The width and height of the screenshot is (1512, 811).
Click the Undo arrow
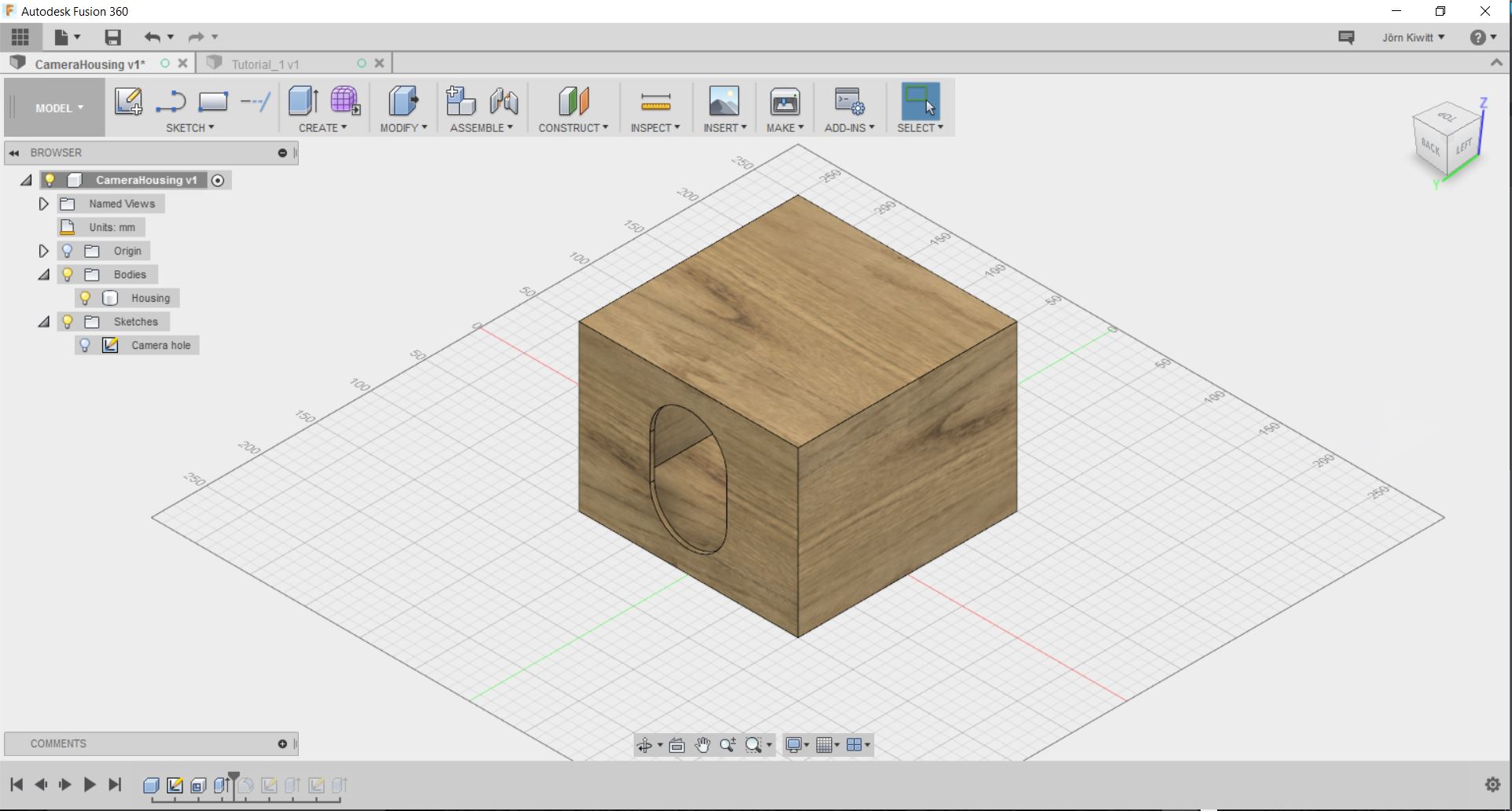point(152,37)
